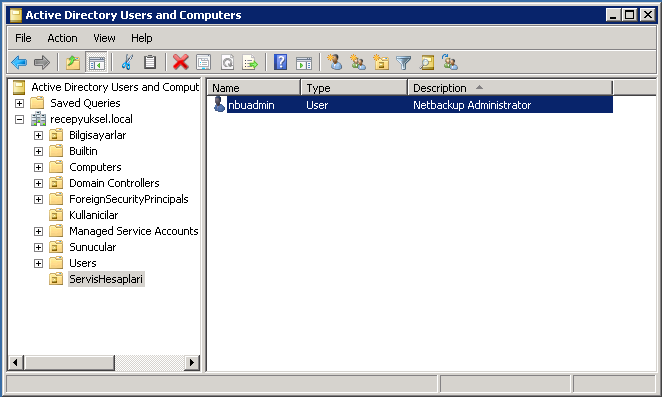
Task: Click the nbuadmin user icon
Action: pos(219,104)
